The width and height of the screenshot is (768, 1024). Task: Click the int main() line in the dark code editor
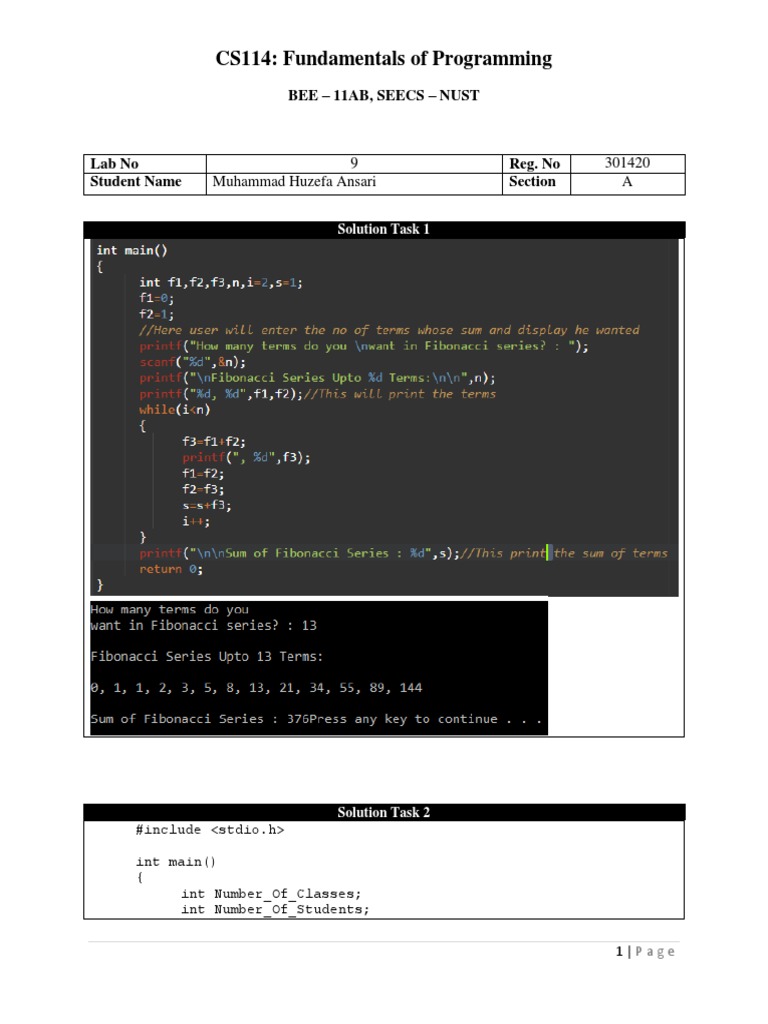[x=132, y=250]
